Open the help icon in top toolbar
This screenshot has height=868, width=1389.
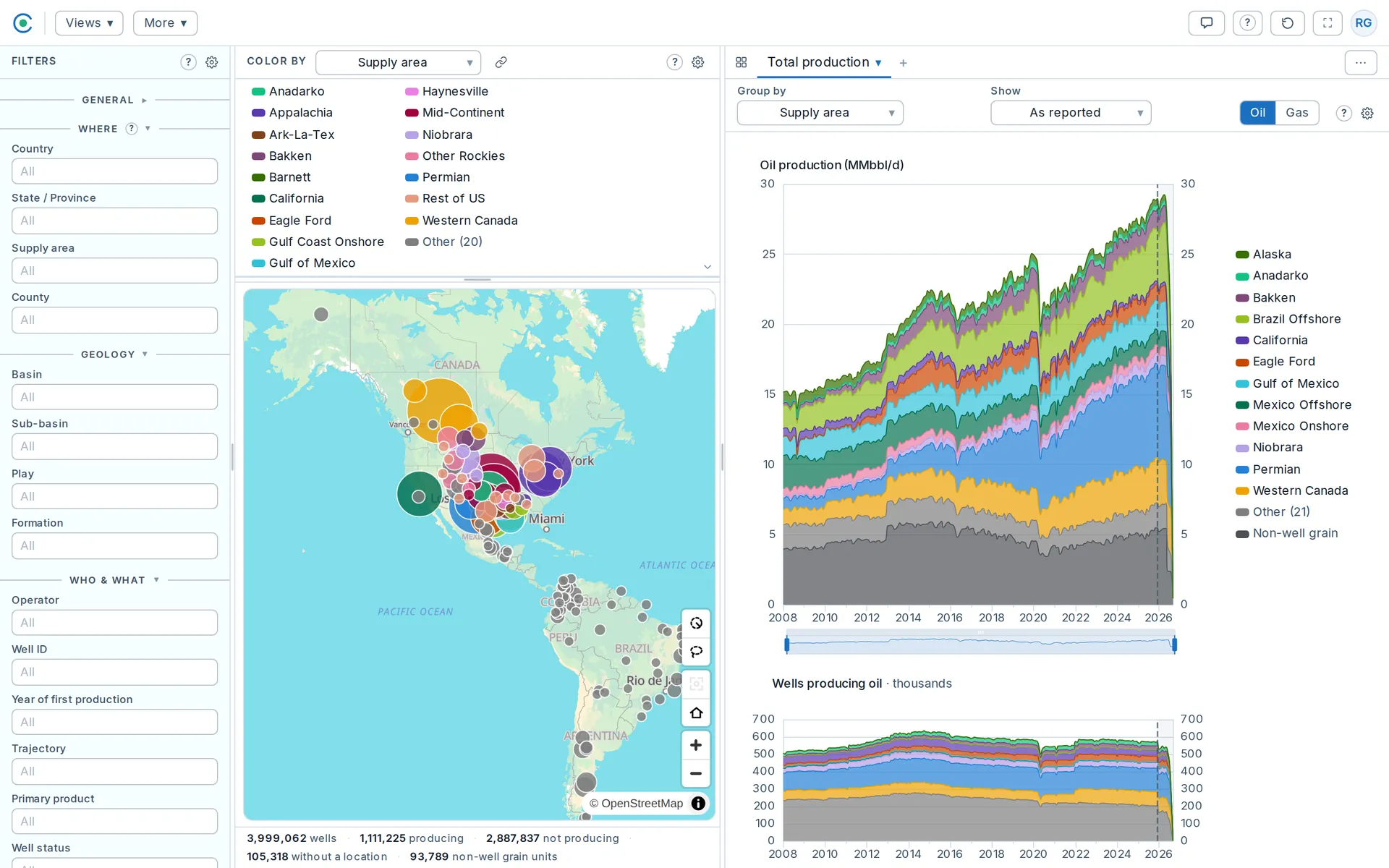[x=1247, y=23]
